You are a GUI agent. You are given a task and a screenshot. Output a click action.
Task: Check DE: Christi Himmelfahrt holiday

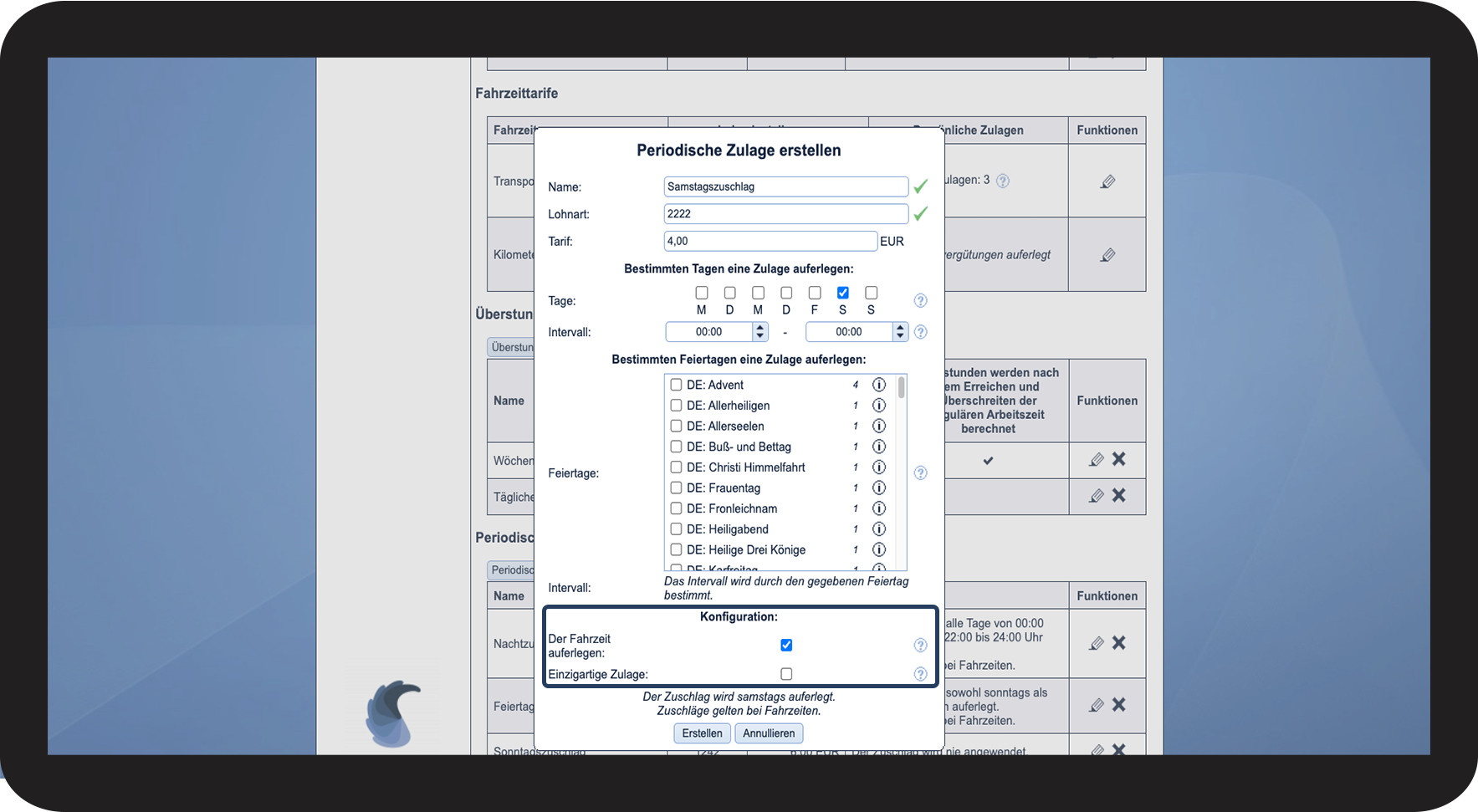tap(676, 467)
